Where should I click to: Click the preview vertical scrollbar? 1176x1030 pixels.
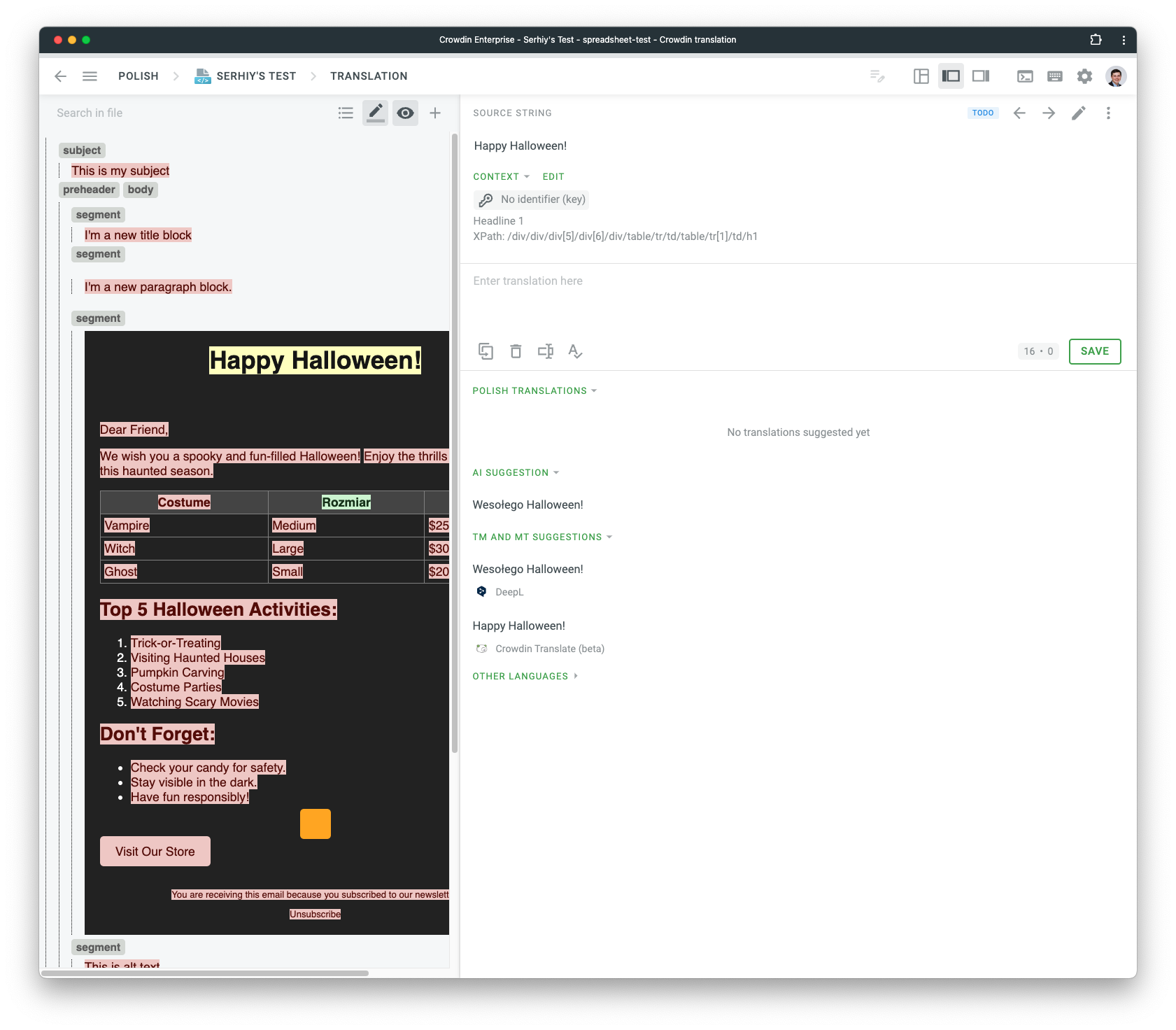point(455,444)
